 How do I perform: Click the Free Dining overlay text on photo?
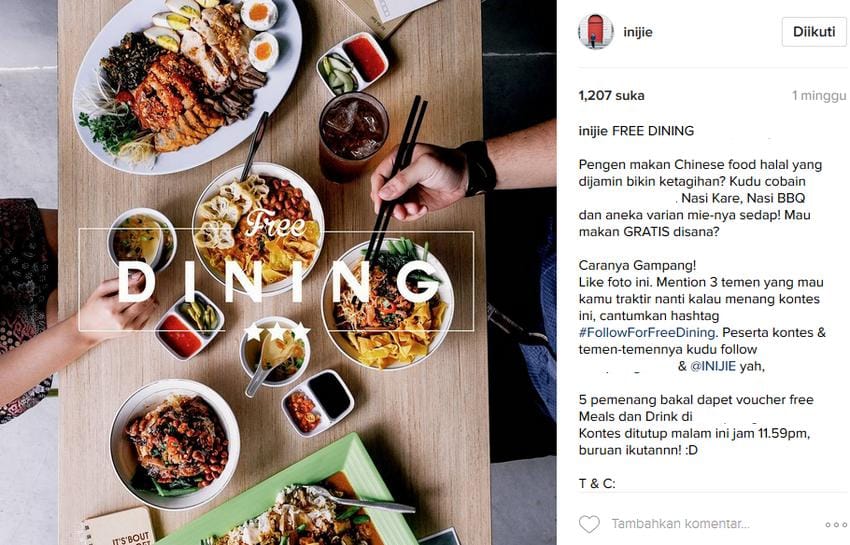(276, 267)
